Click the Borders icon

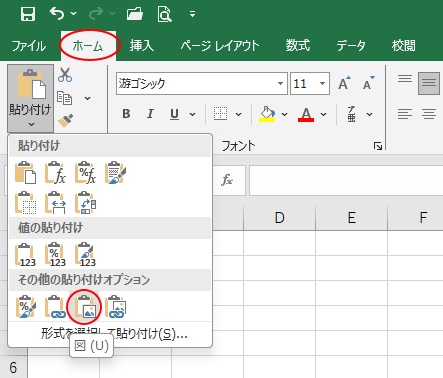click(x=220, y=114)
